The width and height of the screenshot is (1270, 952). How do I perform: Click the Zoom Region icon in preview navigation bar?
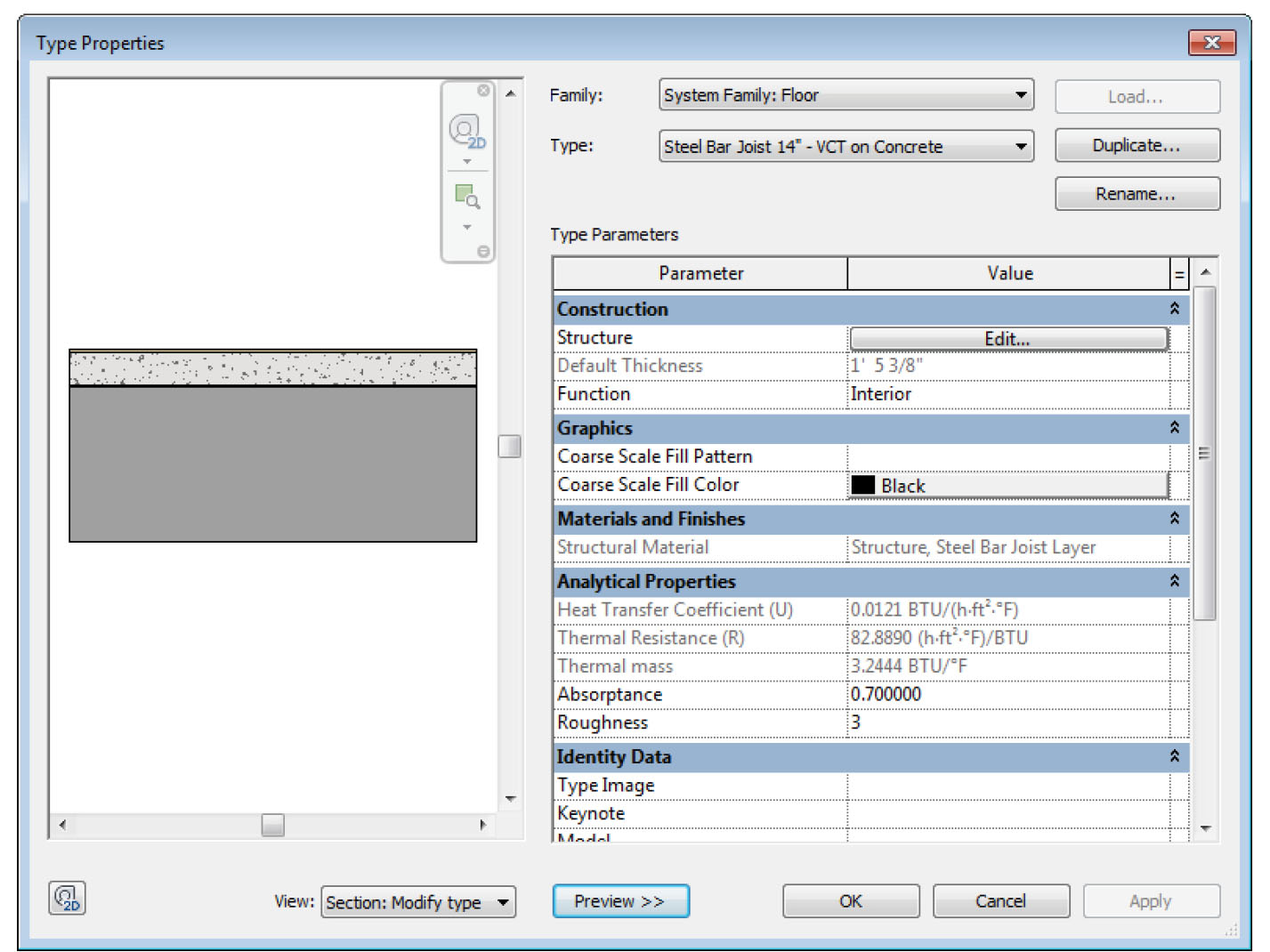click(x=466, y=196)
